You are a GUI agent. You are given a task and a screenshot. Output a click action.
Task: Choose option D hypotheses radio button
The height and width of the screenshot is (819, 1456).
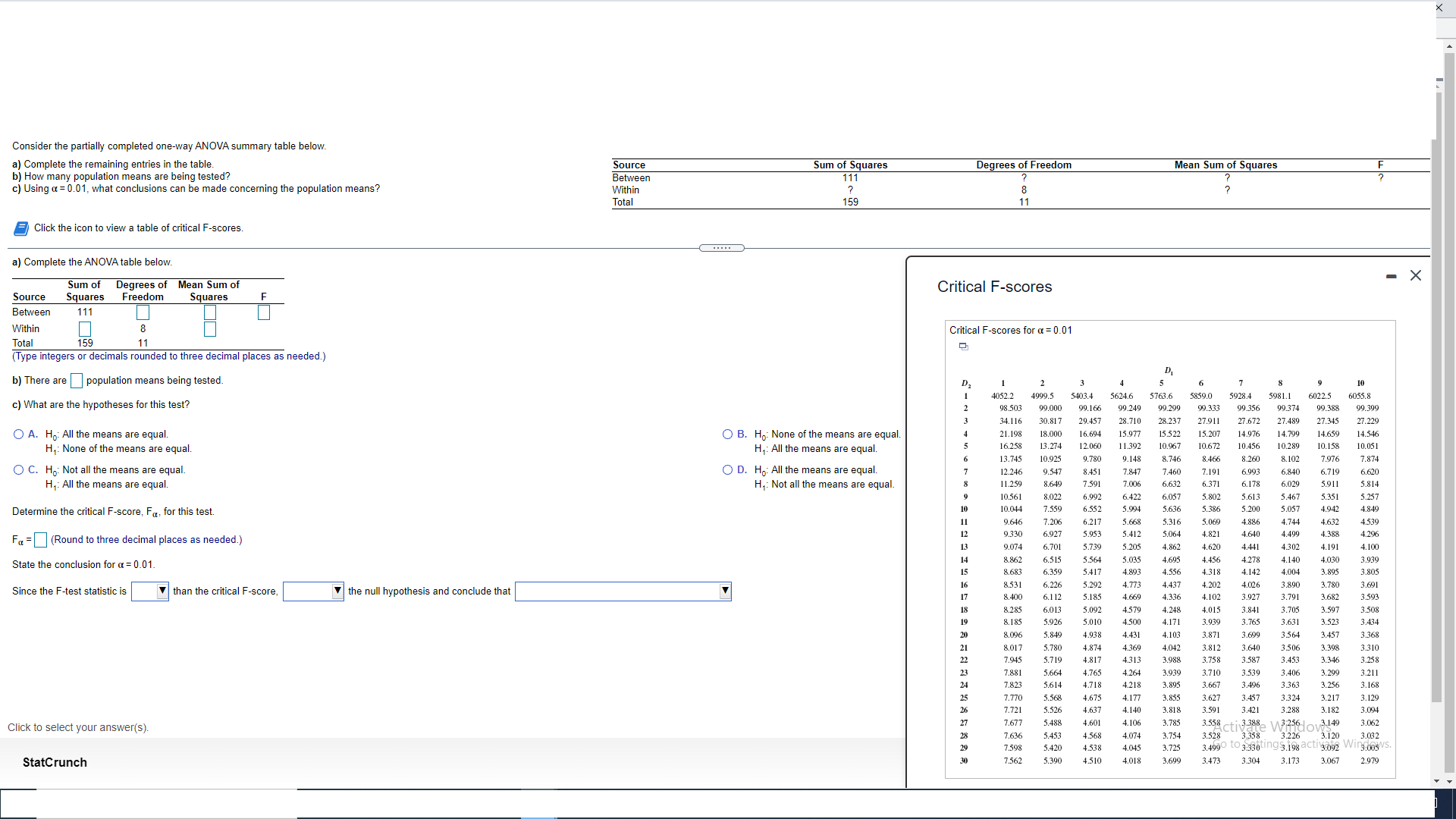pos(727,470)
